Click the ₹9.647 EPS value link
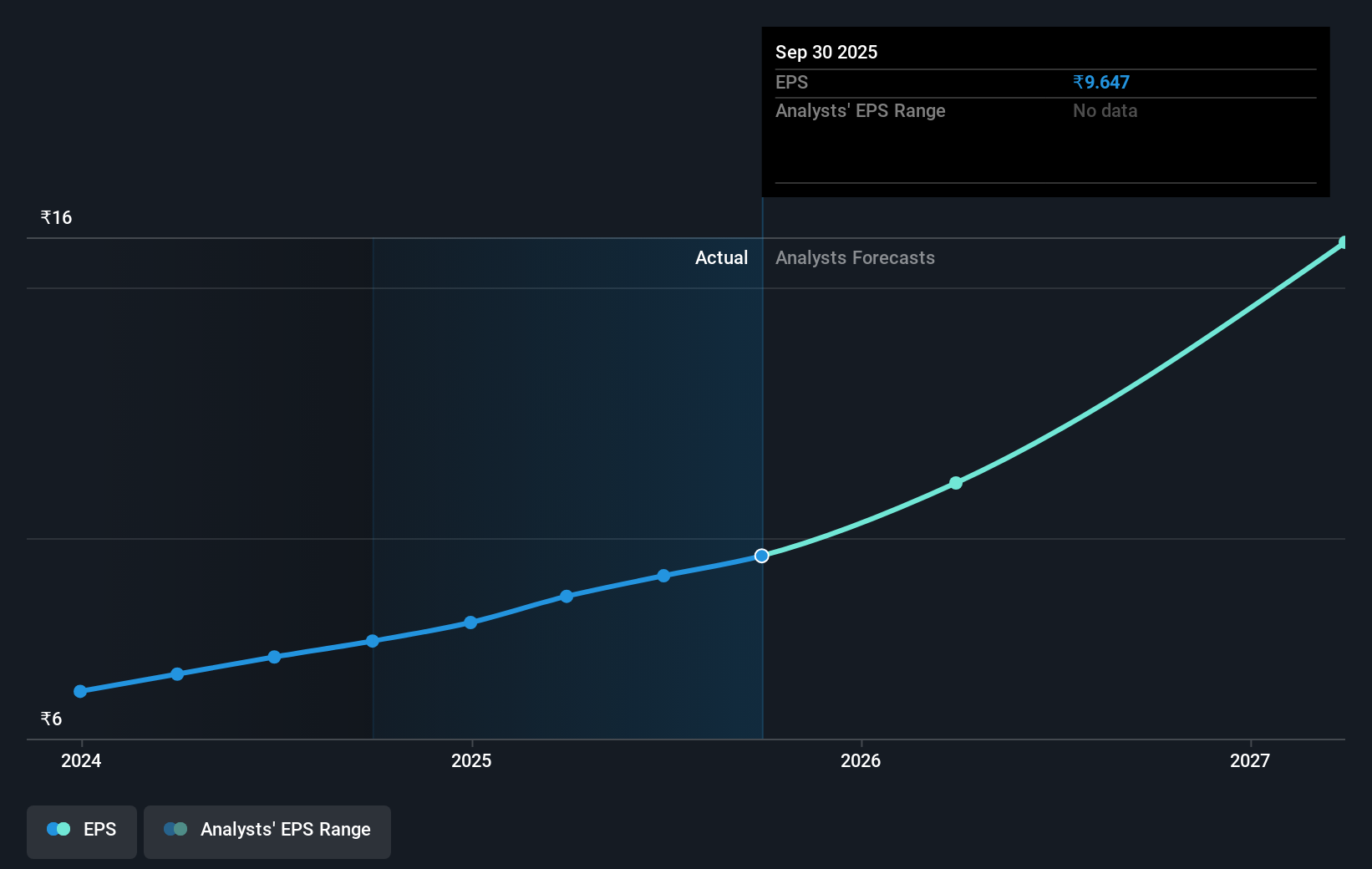 [x=1100, y=82]
